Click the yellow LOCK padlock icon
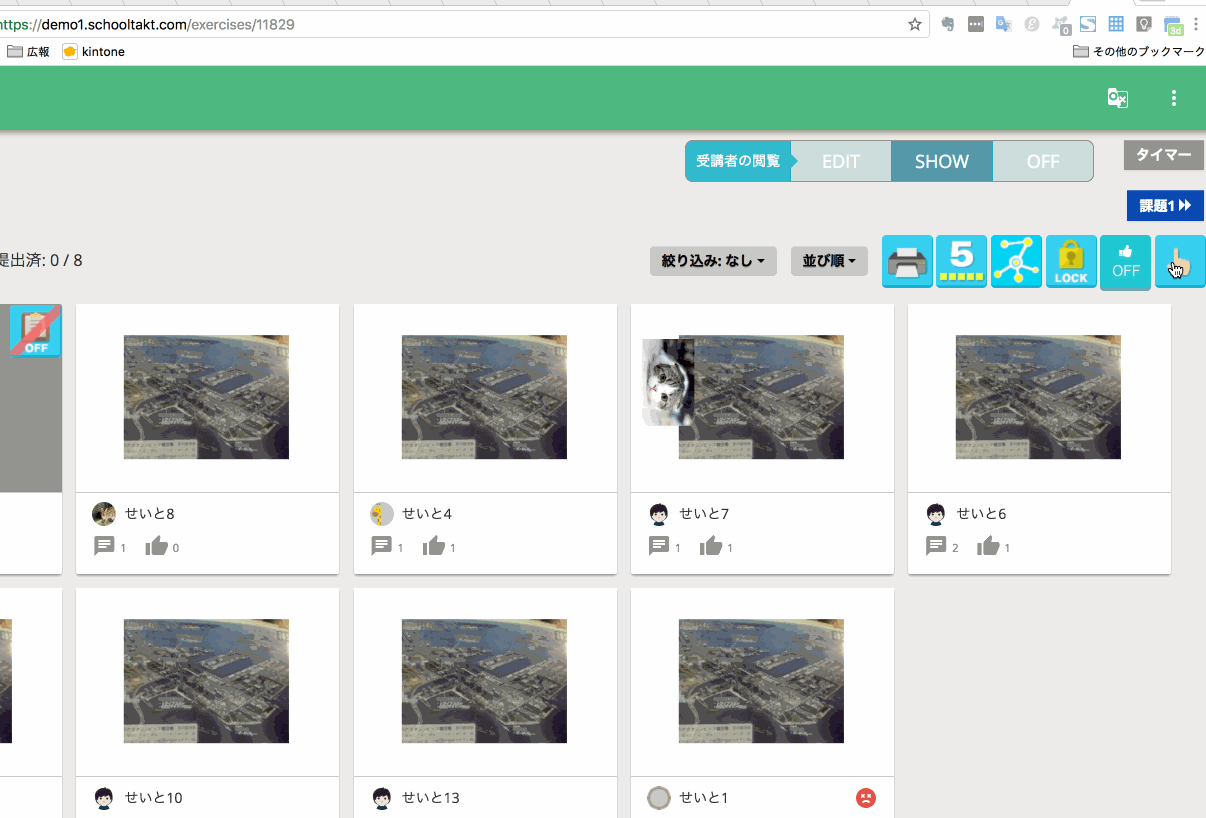The width and height of the screenshot is (1206, 818). click(1071, 262)
